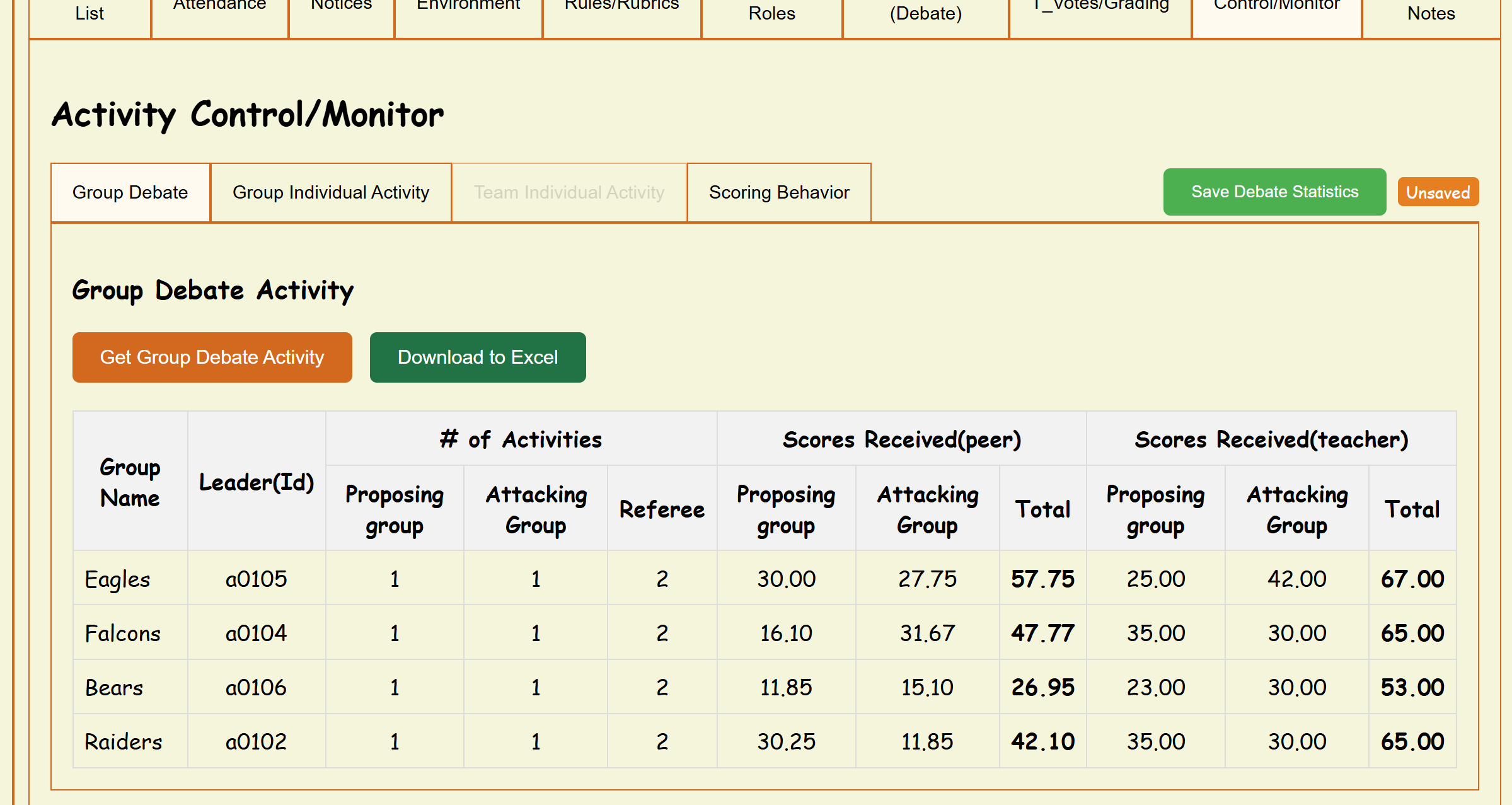The width and height of the screenshot is (1512, 805).
Task: Click Raiders teacher total 65.00
Action: point(1412,742)
